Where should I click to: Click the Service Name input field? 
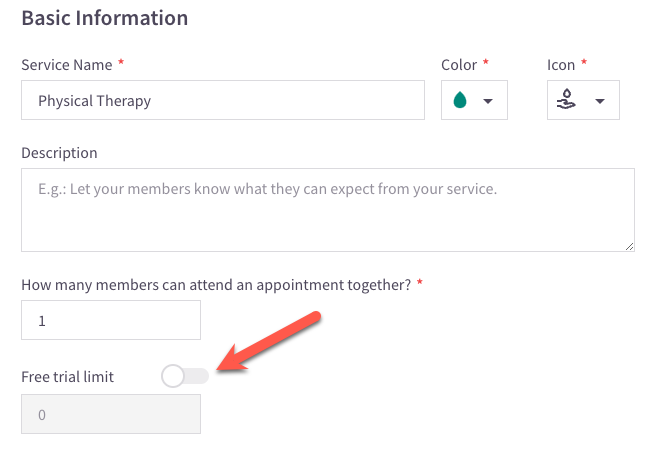223,100
